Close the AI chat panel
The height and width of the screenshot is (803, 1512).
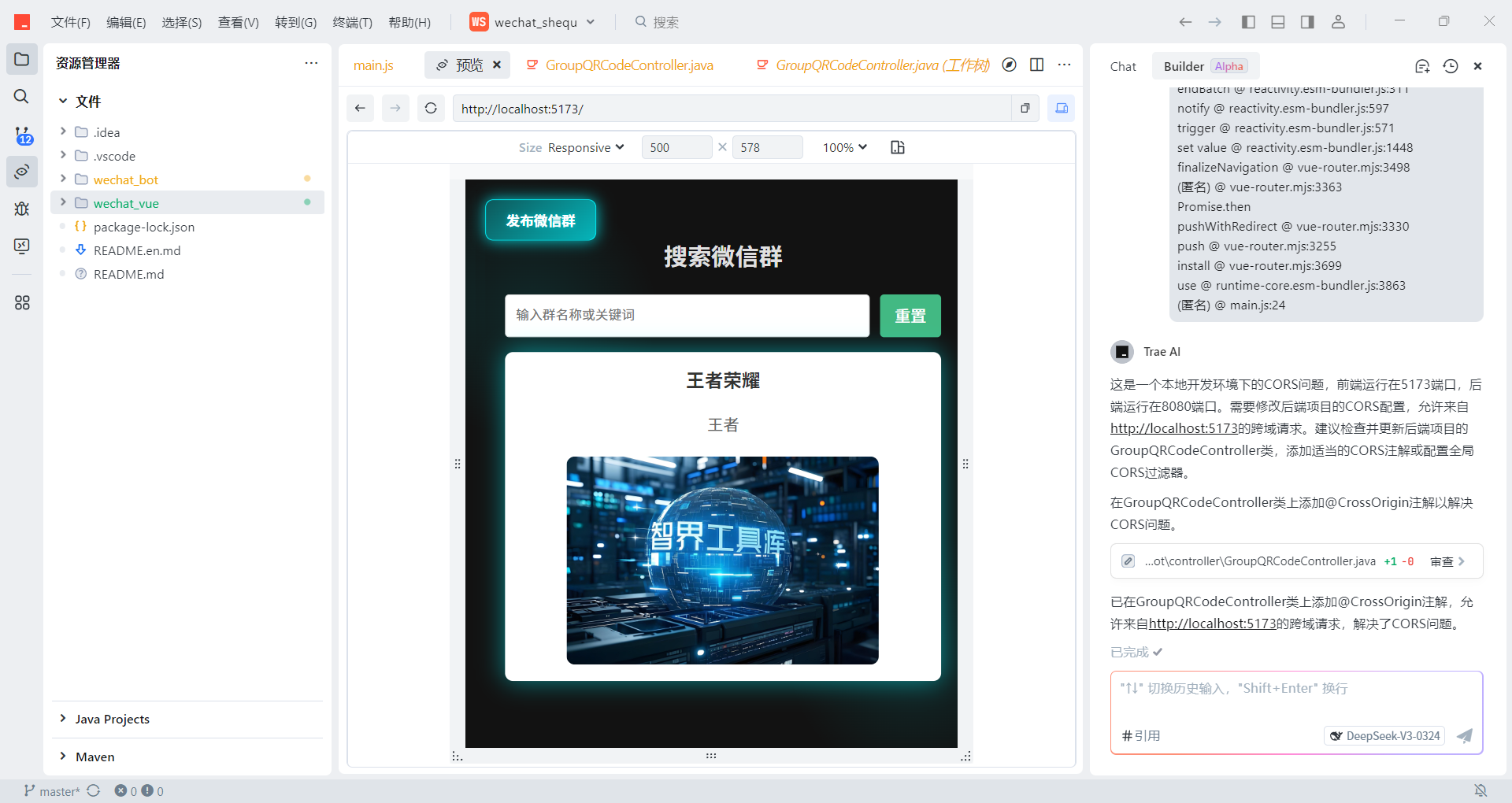pos(1478,66)
